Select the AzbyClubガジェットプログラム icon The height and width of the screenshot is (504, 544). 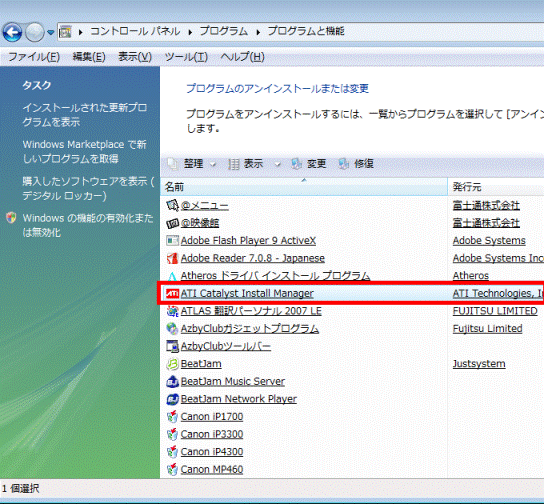pos(172,329)
